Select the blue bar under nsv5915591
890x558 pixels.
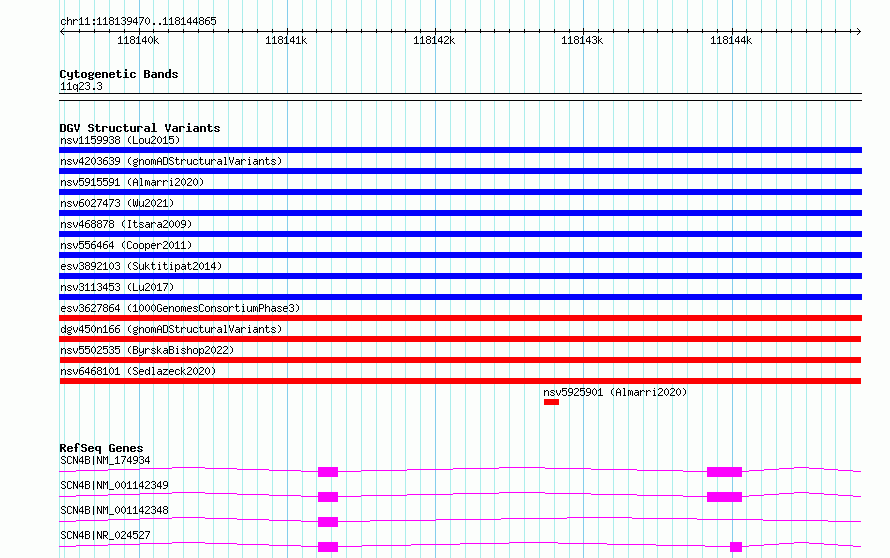pos(460,192)
